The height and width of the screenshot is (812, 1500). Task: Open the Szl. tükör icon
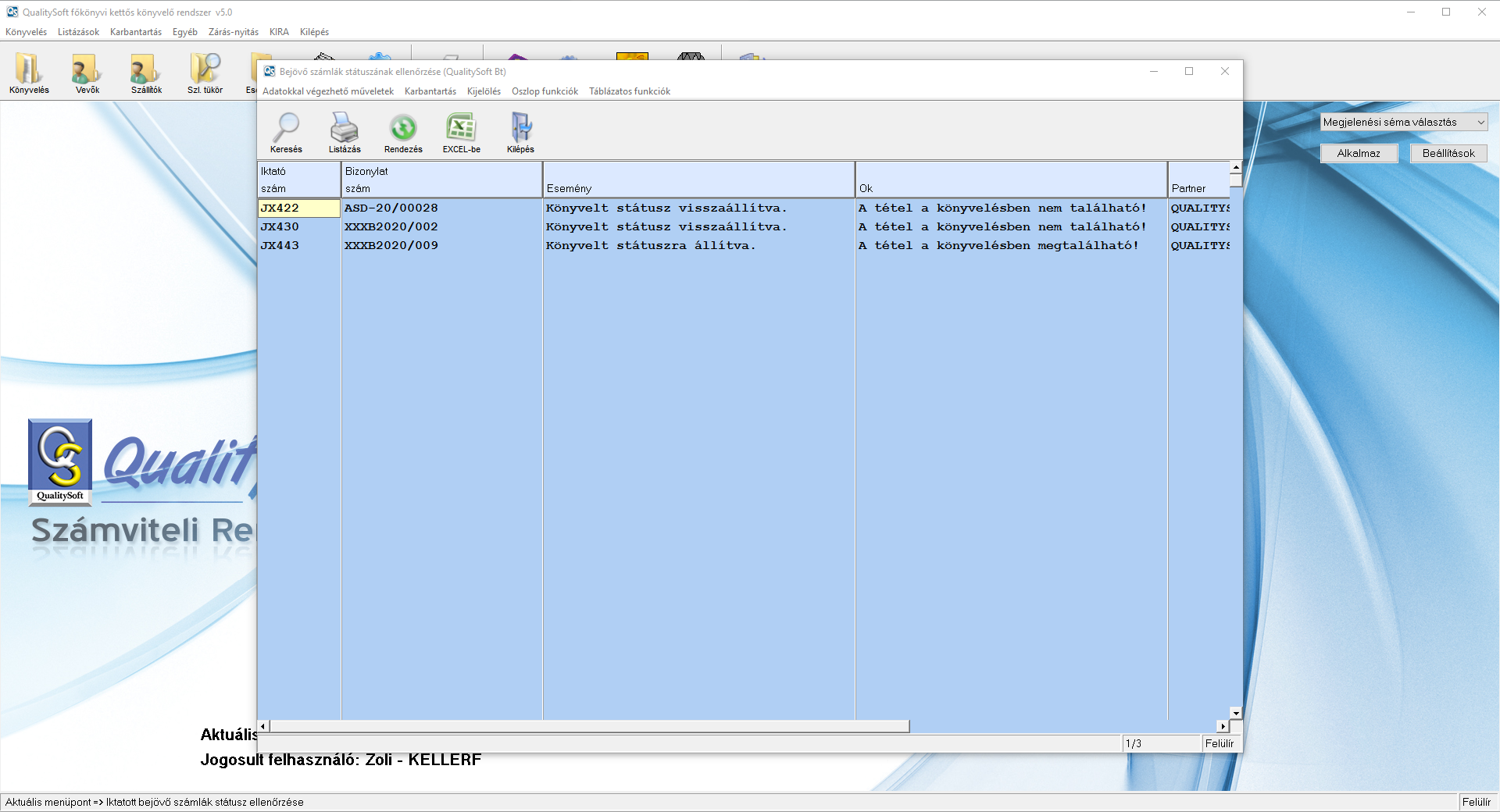click(x=205, y=73)
